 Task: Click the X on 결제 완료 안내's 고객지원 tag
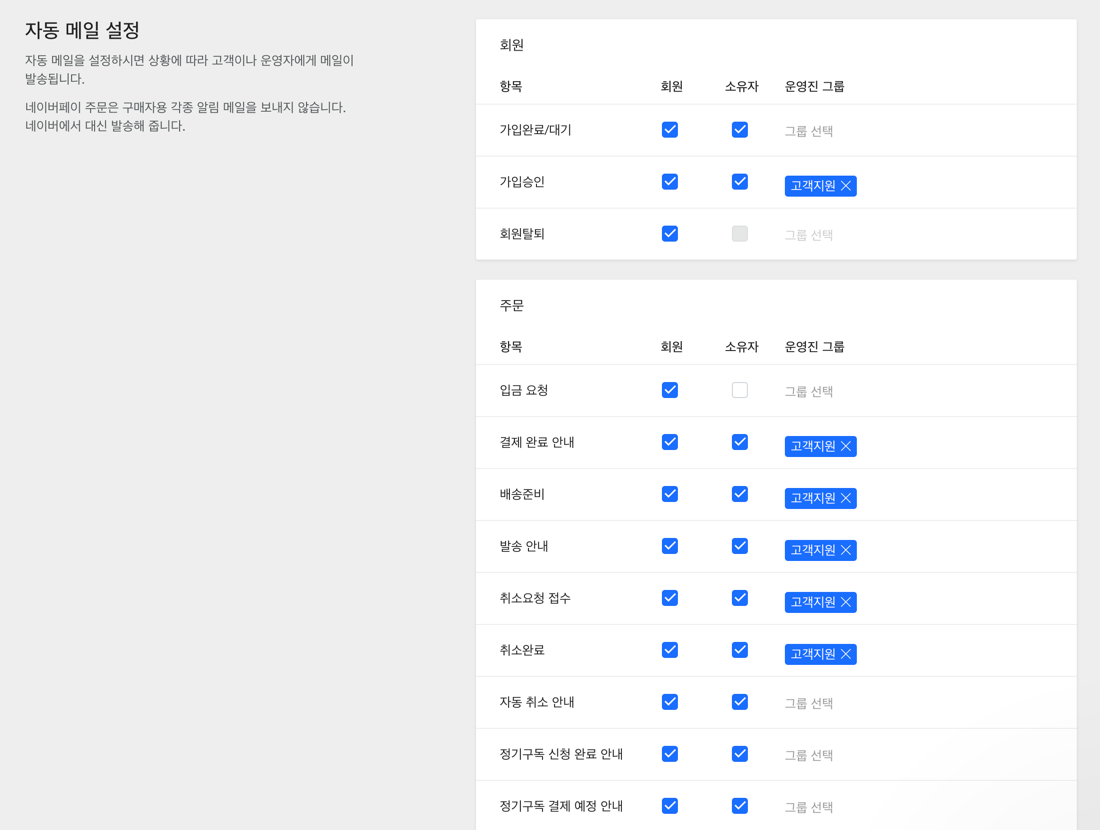click(x=846, y=446)
